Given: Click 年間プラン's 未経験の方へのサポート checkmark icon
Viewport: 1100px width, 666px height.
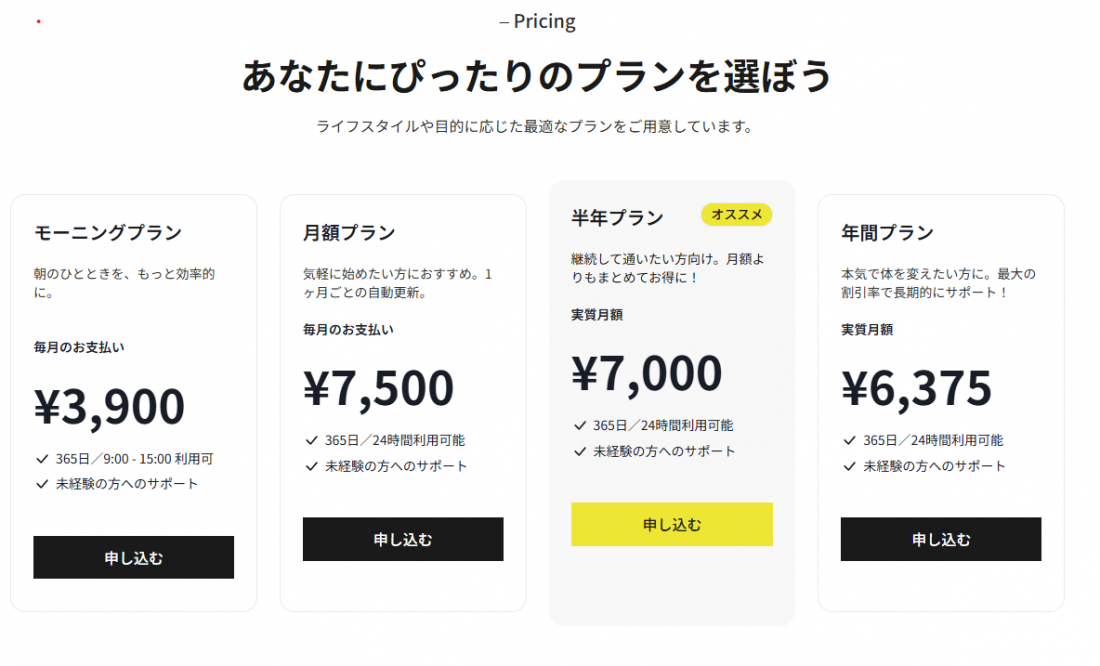Looking at the screenshot, I should click(x=849, y=466).
